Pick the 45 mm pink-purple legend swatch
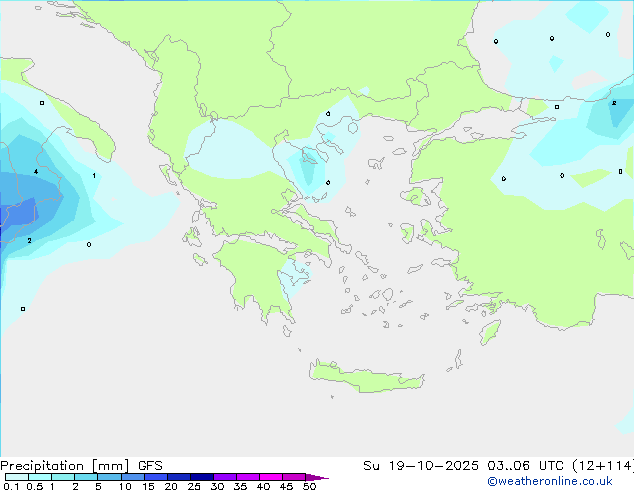The image size is (634, 490). (x=294, y=477)
